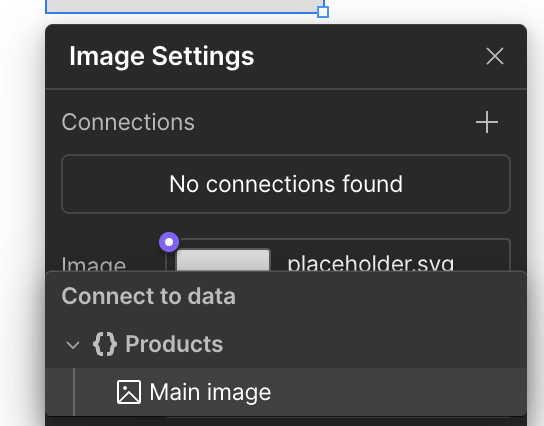Click the Main image picture icon
This screenshot has width=544, height=426.
129,392
